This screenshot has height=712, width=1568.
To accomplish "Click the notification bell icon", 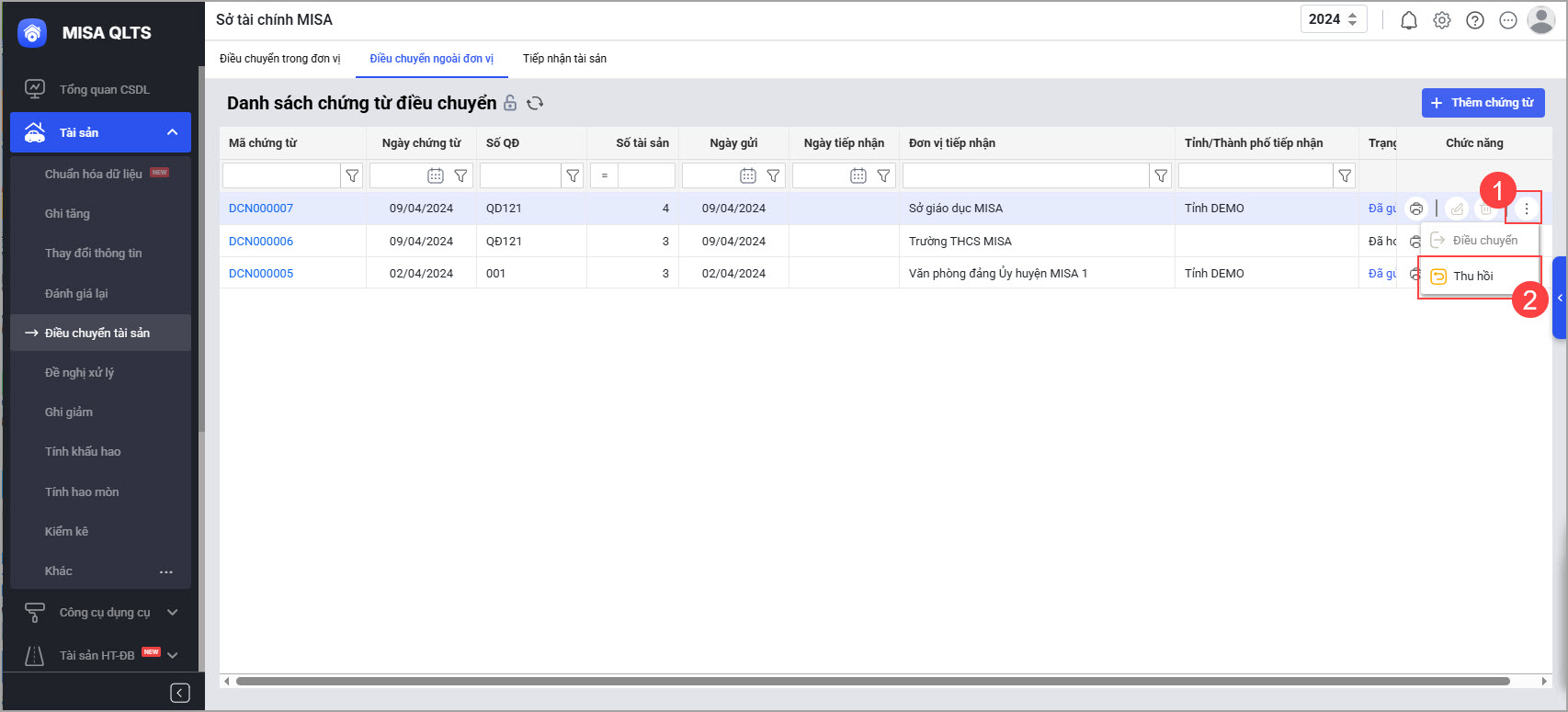I will tap(1408, 20).
